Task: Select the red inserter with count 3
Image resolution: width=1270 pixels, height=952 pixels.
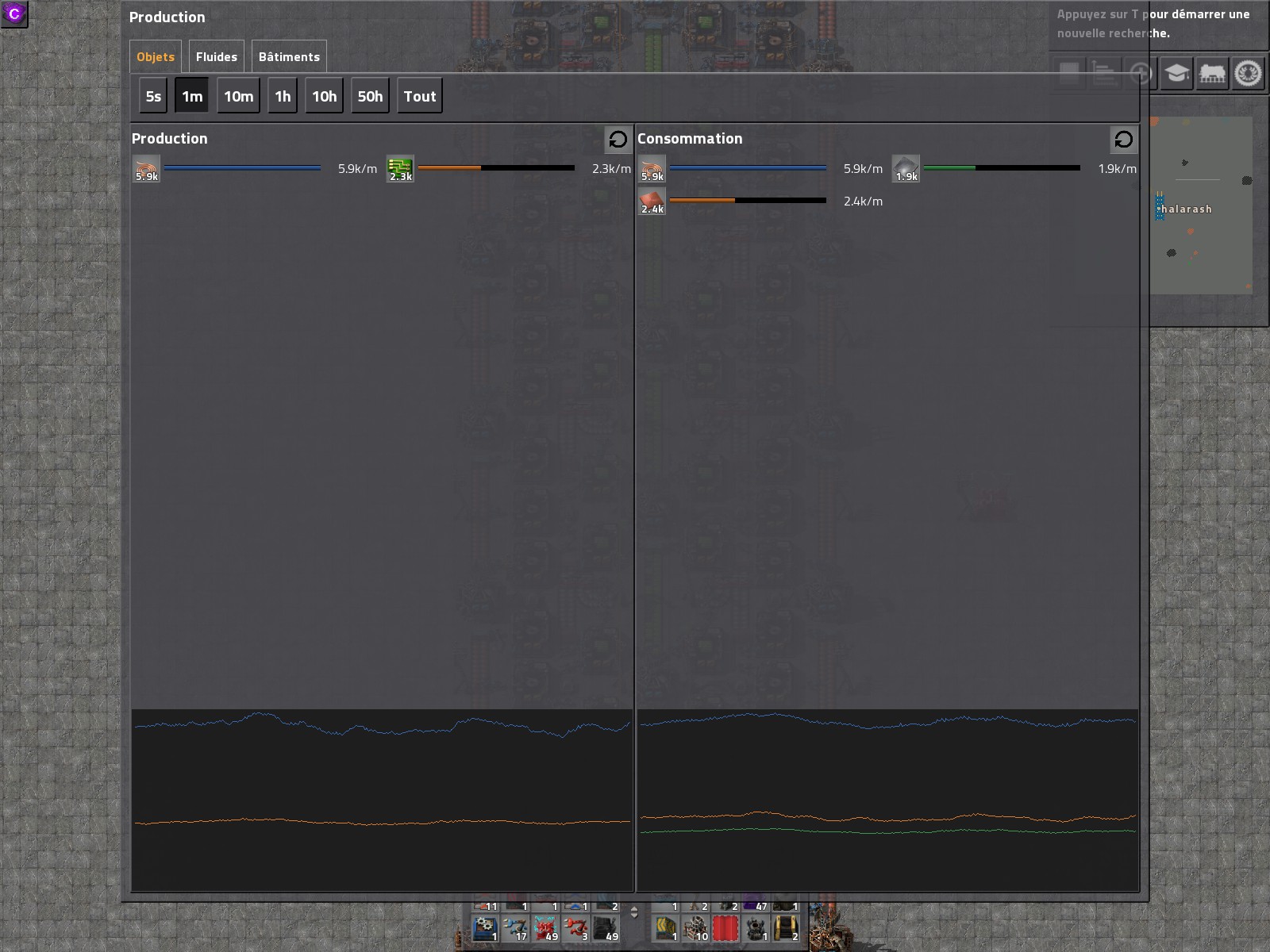Action: pos(575,927)
